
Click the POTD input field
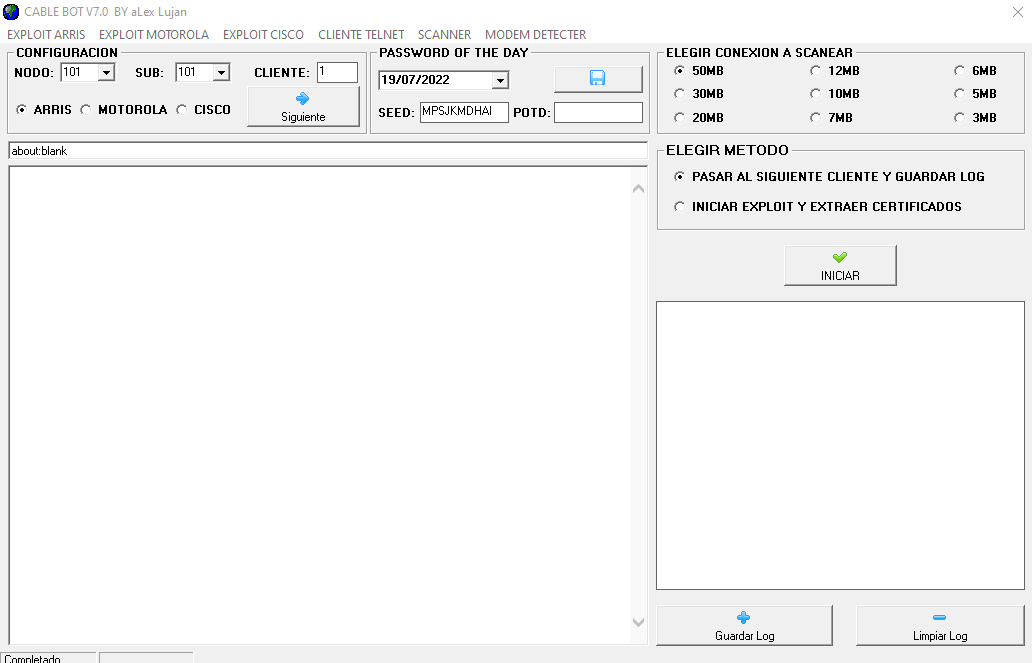click(598, 112)
